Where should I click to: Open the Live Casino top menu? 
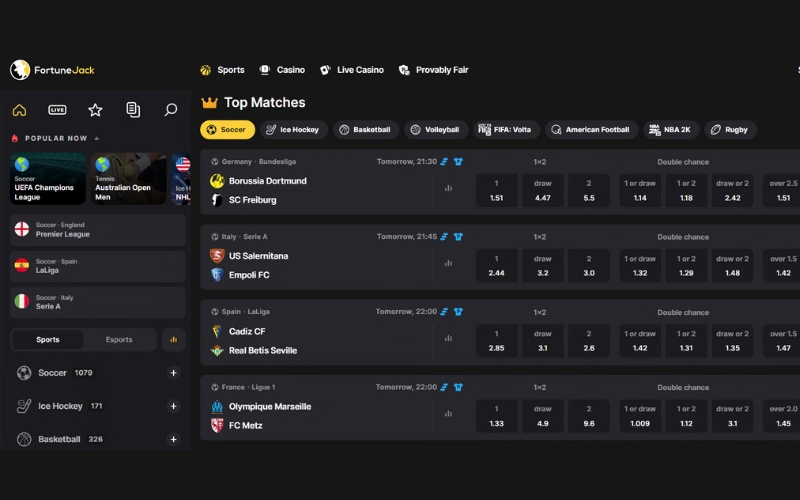pyautogui.click(x=352, y=70)
